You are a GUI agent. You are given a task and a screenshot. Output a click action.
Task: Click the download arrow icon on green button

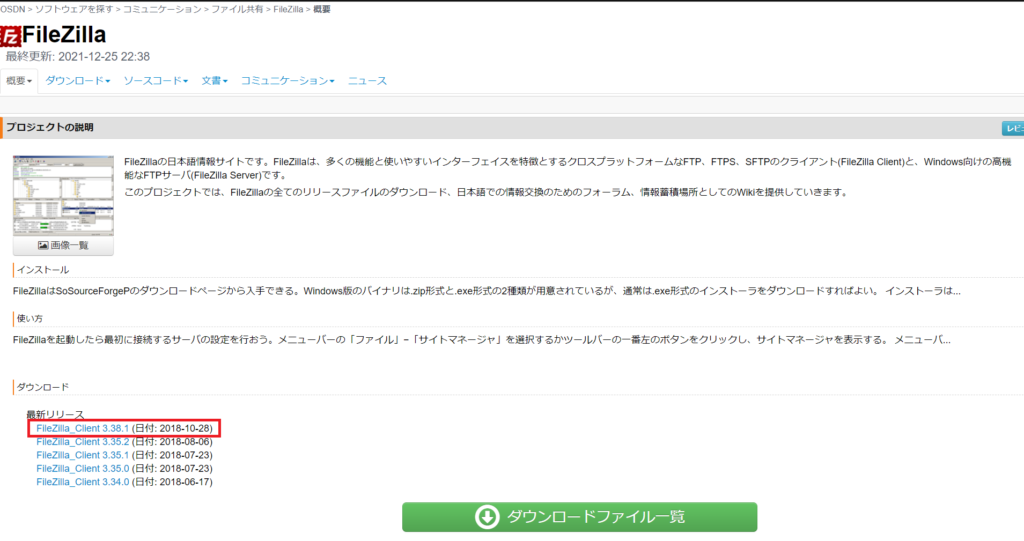487,517
